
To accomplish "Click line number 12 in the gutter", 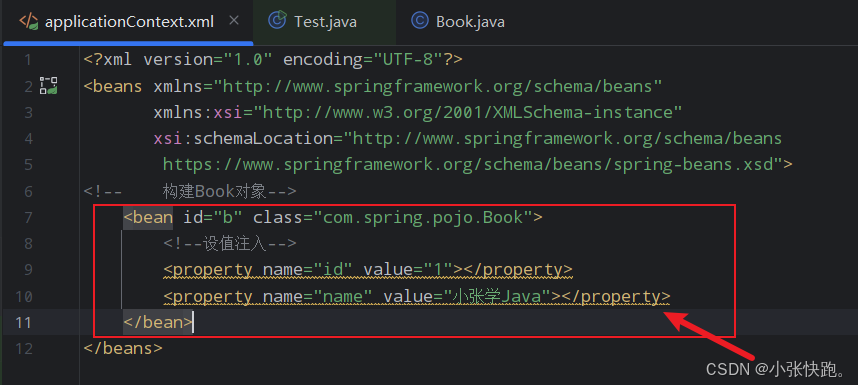I will (23, 349).
